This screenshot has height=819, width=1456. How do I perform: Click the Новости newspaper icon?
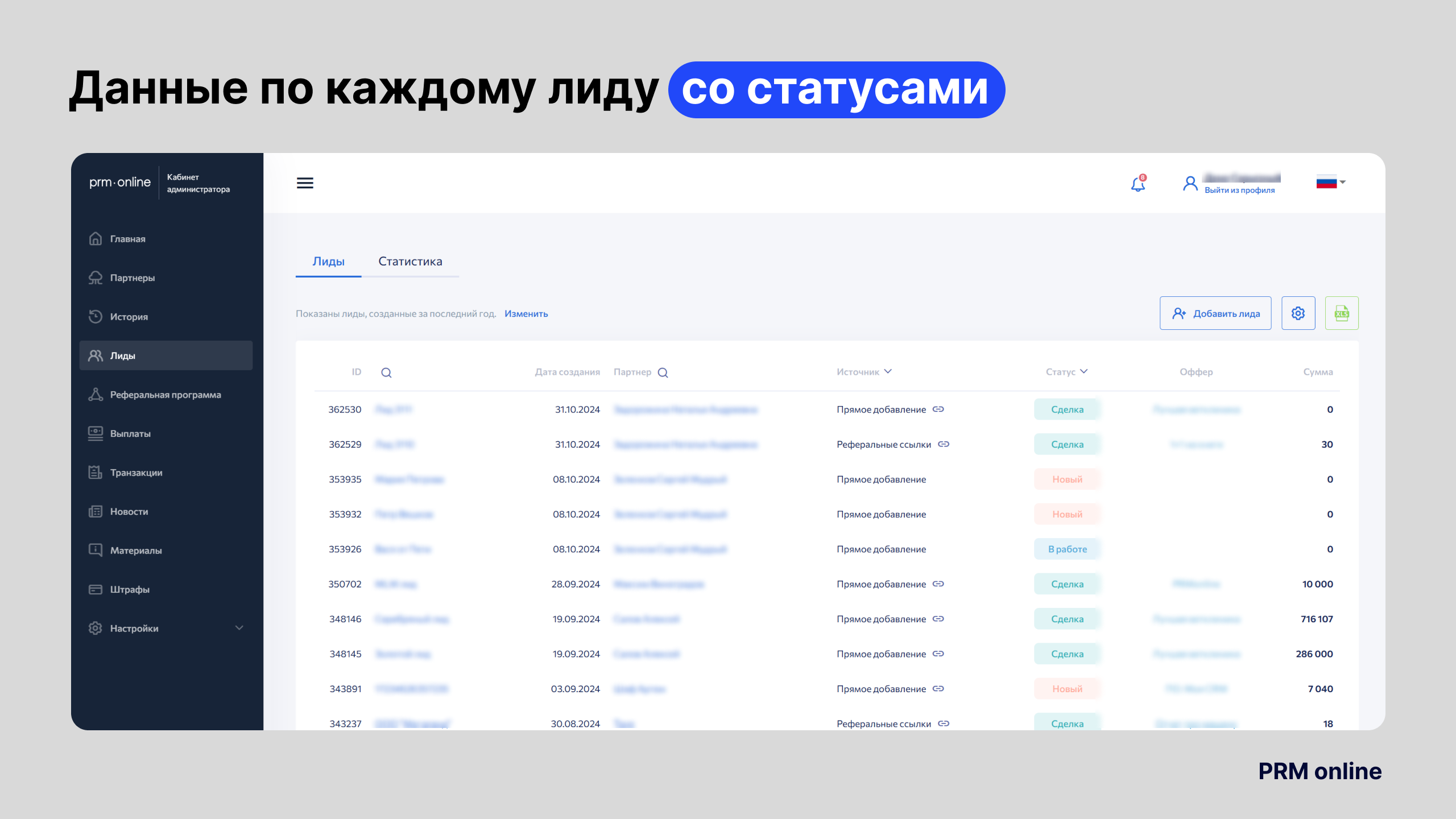coord(96,511)
